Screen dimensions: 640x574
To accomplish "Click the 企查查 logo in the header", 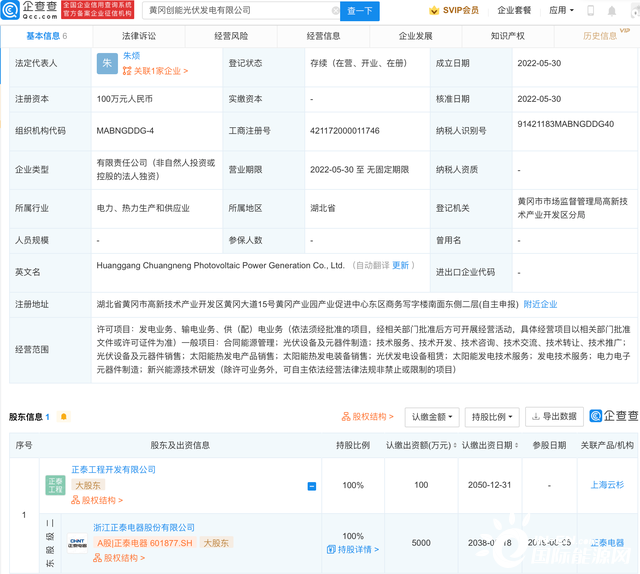I will click(30, 11).
